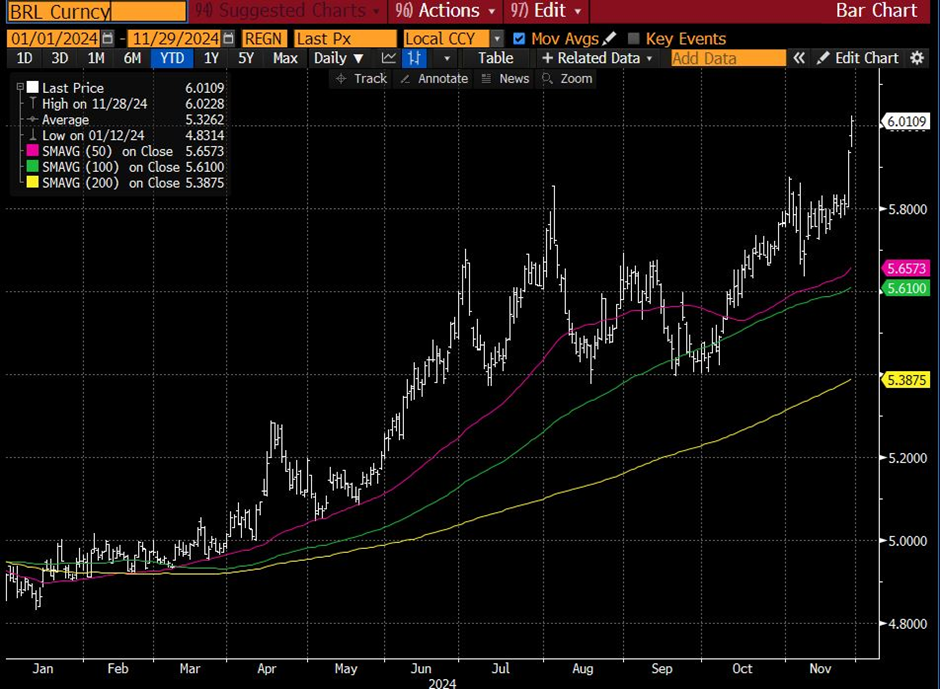Image resolution: width=940 pixels, height=689 pixels.
Task: Open the Daily periodicity dropdown
Action: point(338,58)
